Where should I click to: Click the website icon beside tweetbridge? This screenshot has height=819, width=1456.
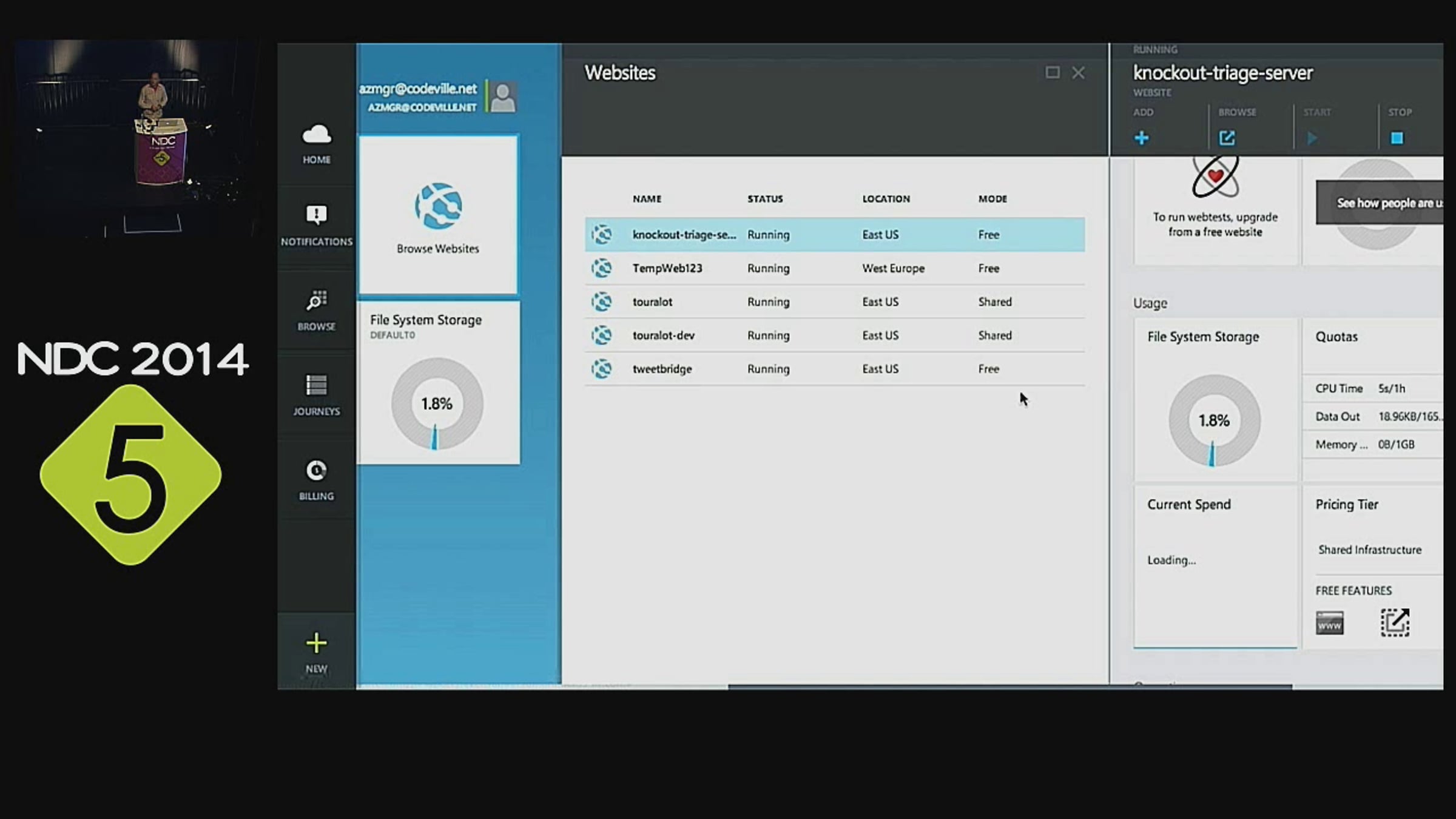pyautogui.click(x=602, y=369)
